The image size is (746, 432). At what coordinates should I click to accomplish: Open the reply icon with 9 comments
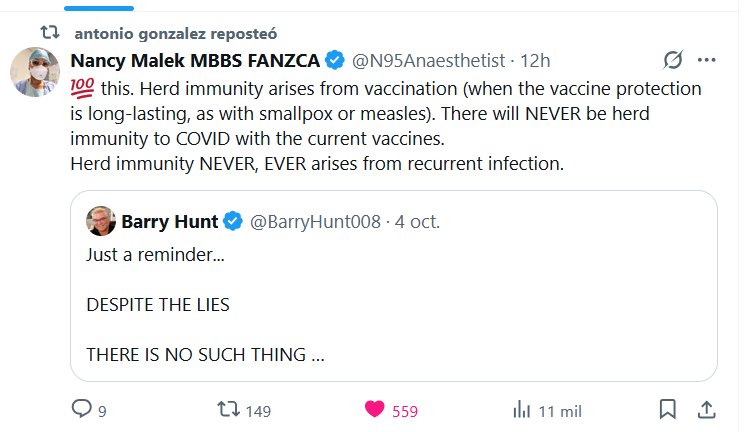[82, 408]
